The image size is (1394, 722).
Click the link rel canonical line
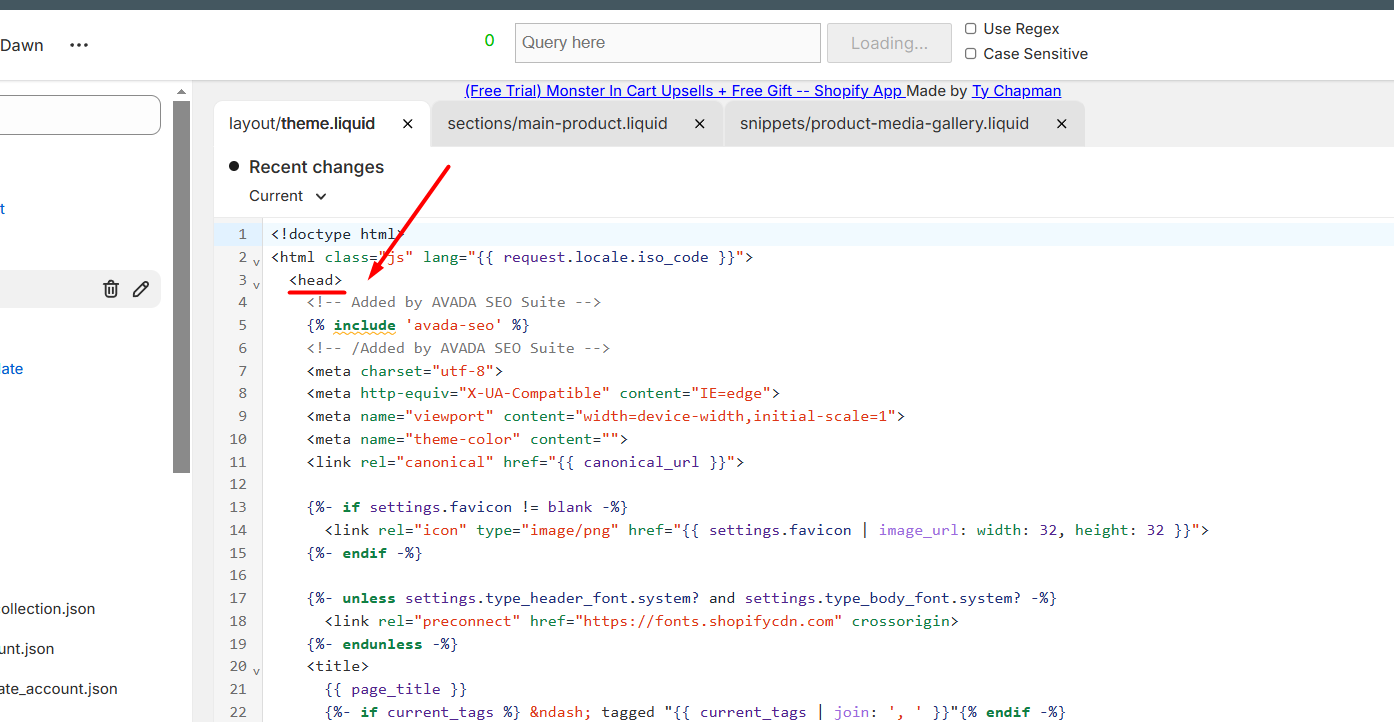pyautogui.click(x=525, y=462)
